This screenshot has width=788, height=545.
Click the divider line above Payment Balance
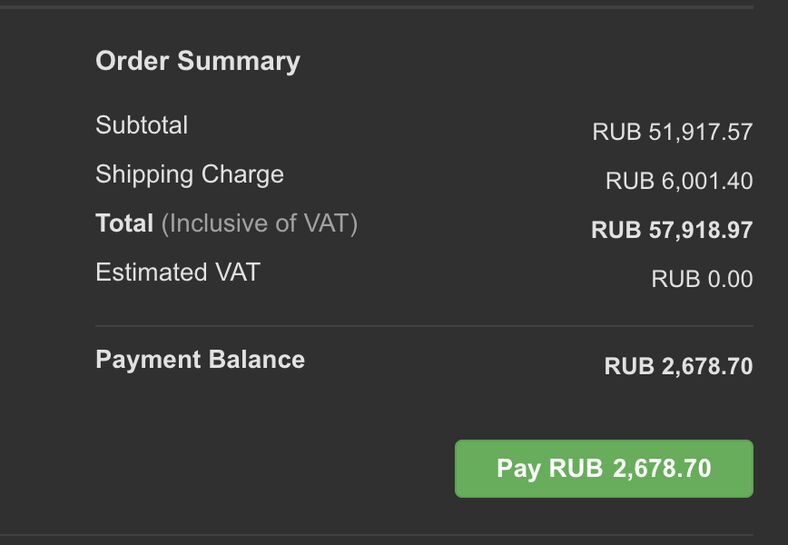click(x=424, y=326)
